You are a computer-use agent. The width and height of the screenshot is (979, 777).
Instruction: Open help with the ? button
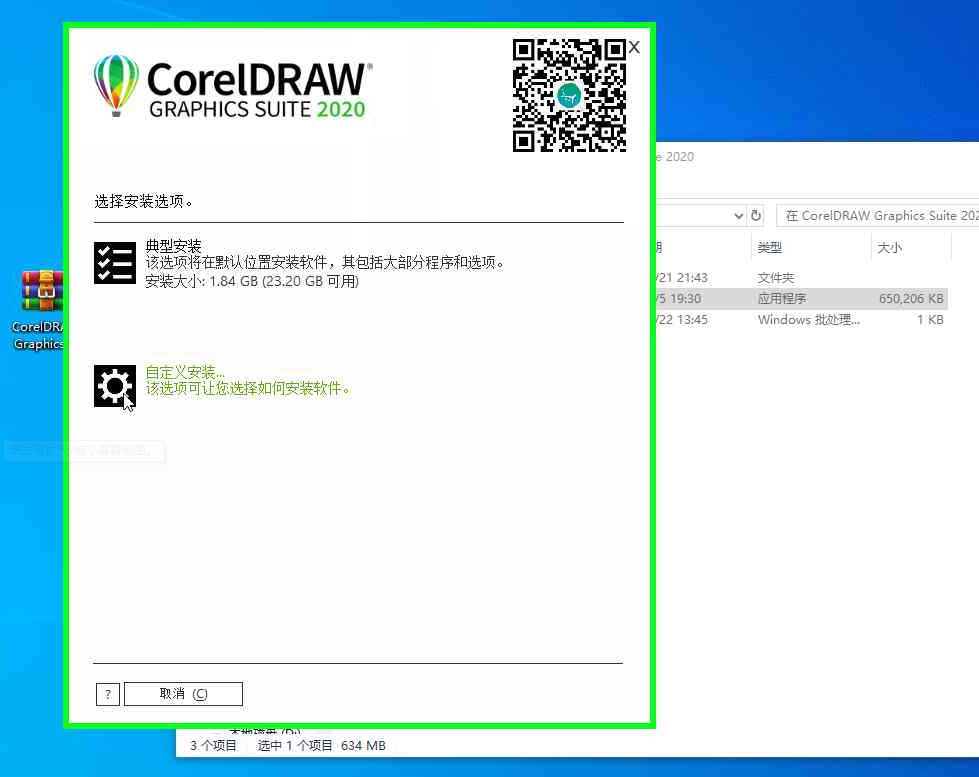(x=108, y=694)
